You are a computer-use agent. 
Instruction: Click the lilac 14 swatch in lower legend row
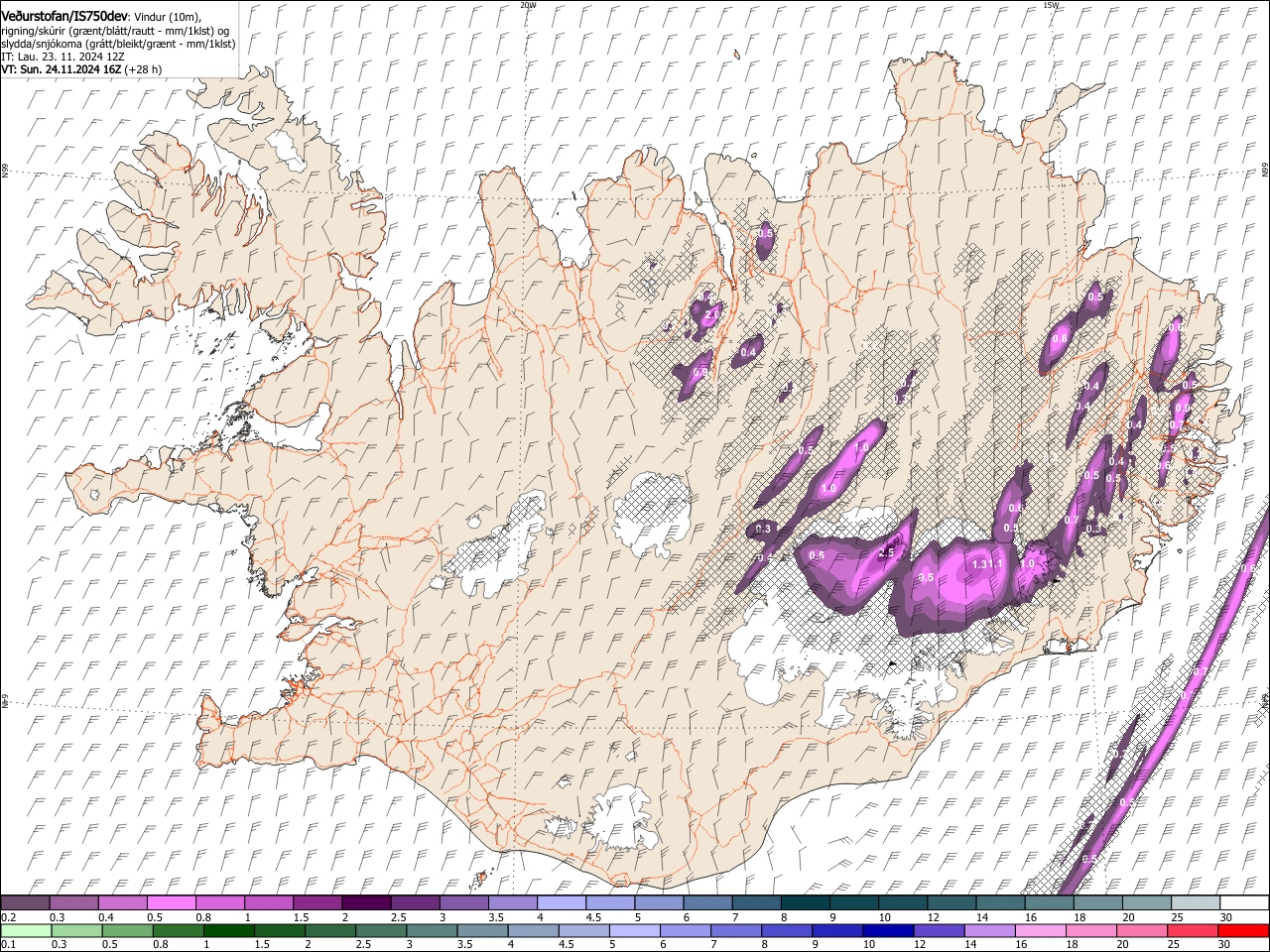tap(990, 930)
